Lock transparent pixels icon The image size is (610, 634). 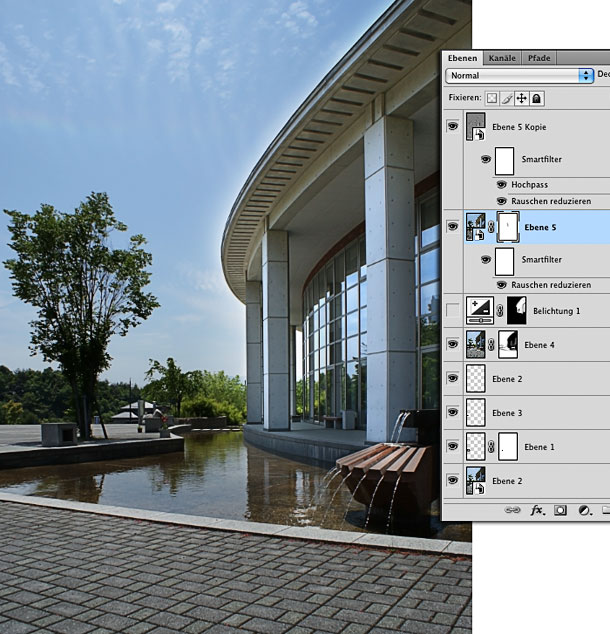coord(492,98)
